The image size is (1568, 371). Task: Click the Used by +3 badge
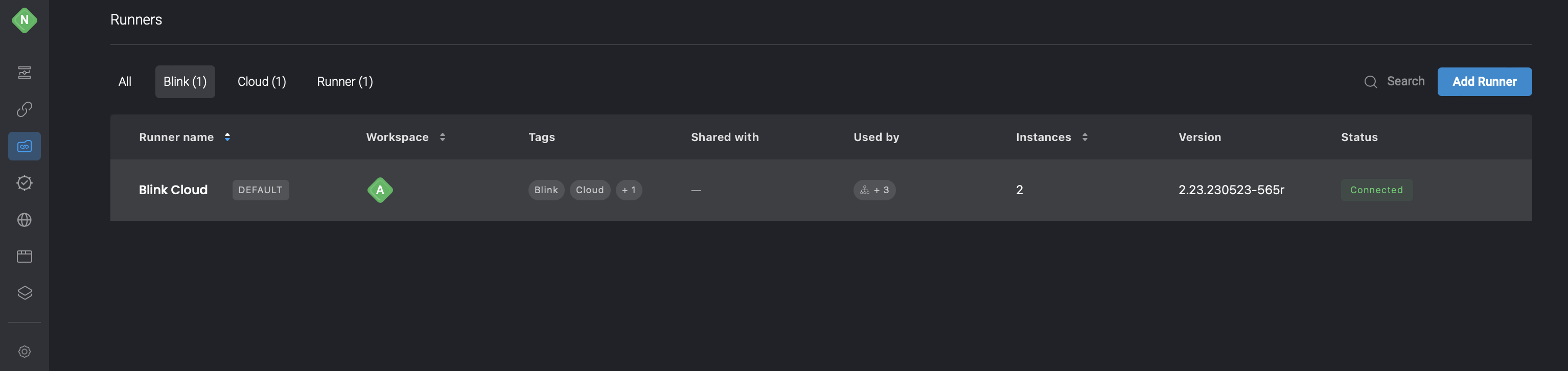874,190
